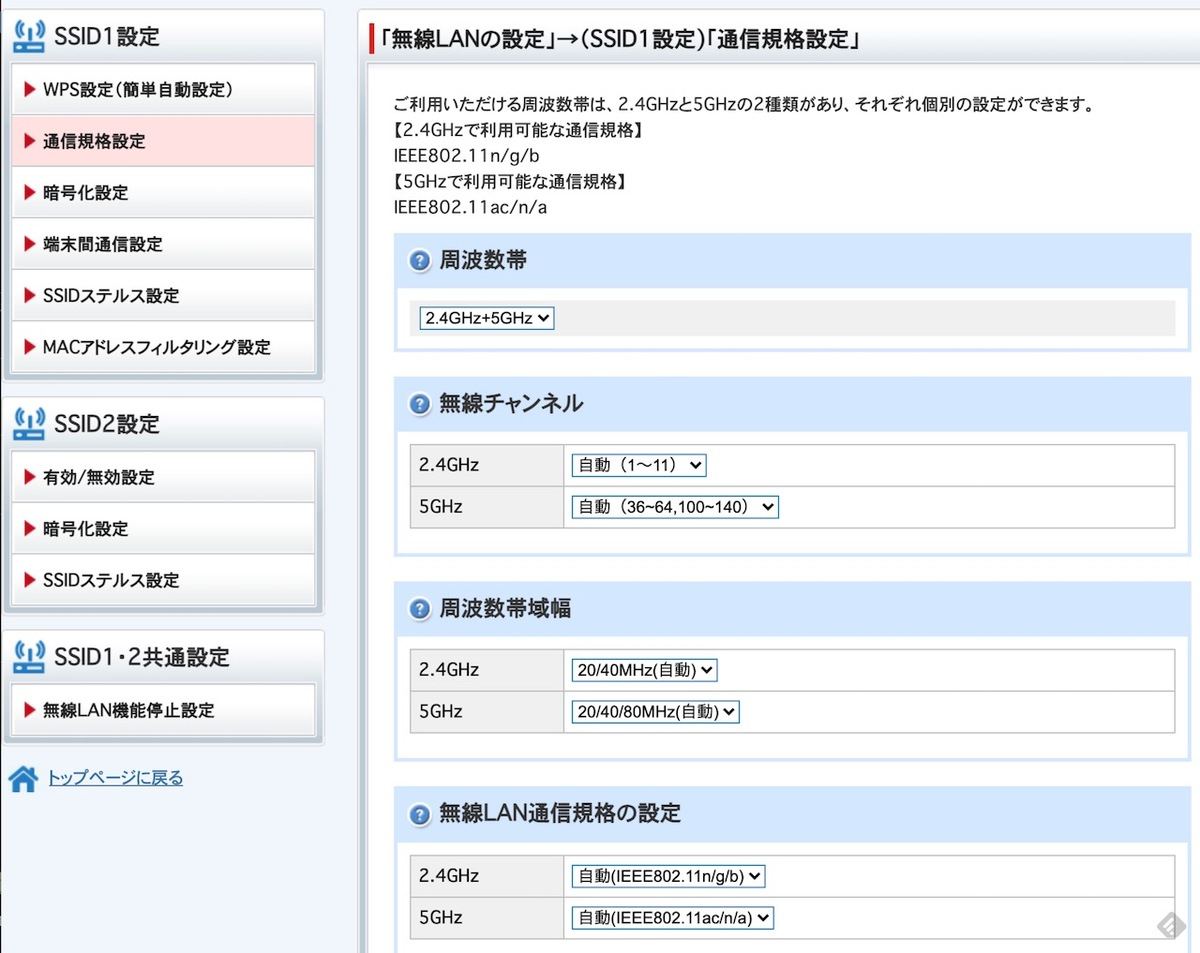Open WPS設定(簡単自動設定) menu item
This screenshot has height=953, width=1200.
[x=163, y=90]
